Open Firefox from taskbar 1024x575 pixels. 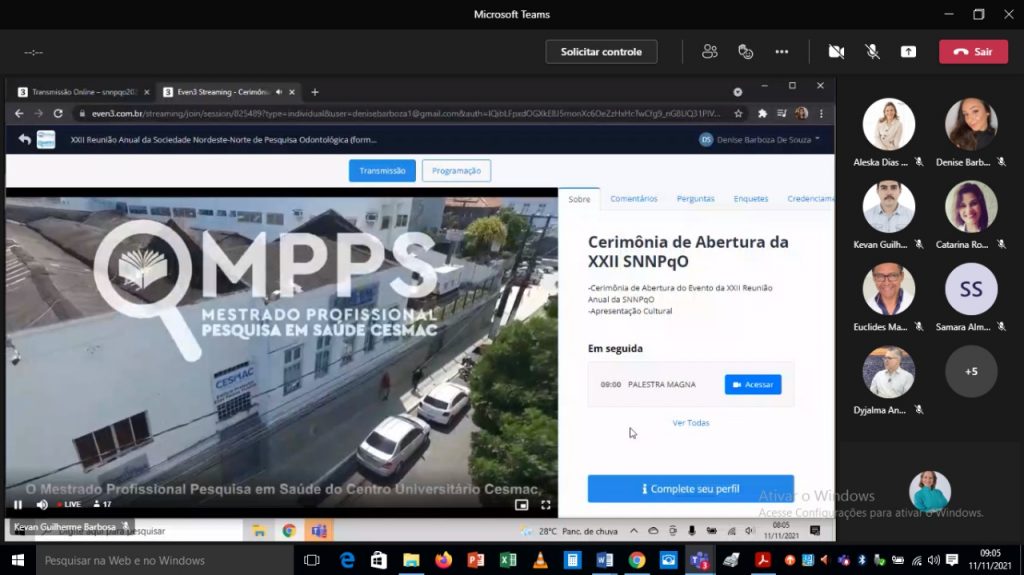pos(443,560)
